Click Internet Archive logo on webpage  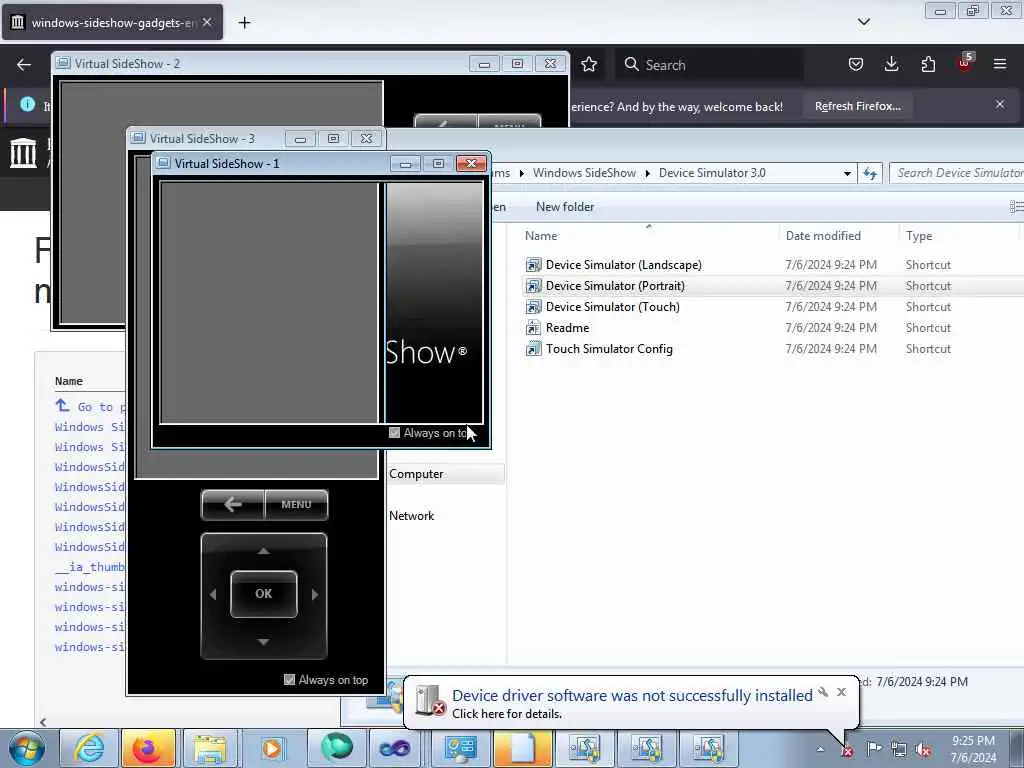[x=24, y=153]
